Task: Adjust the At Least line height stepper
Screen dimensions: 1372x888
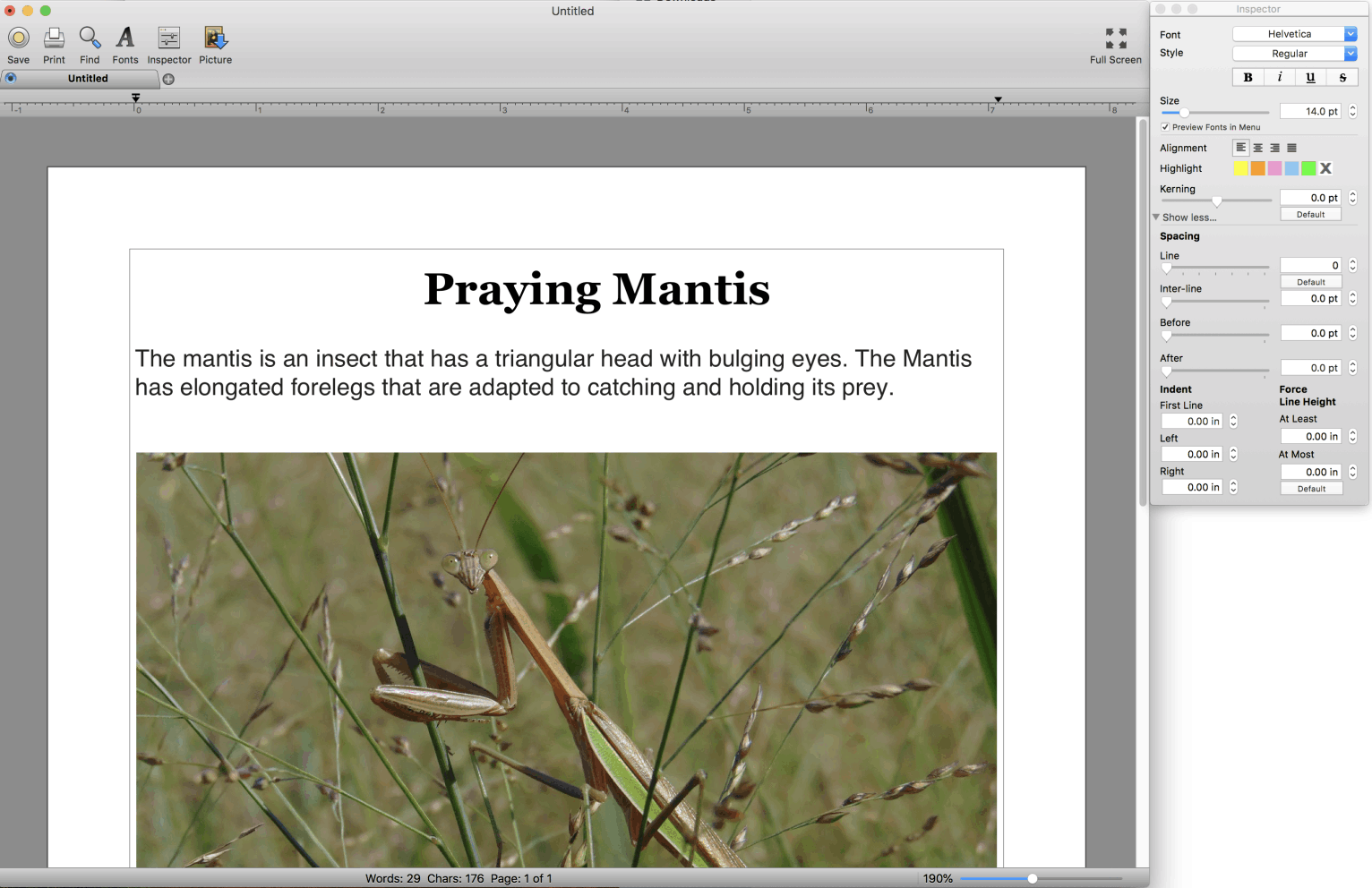Action: (1352, 436)
